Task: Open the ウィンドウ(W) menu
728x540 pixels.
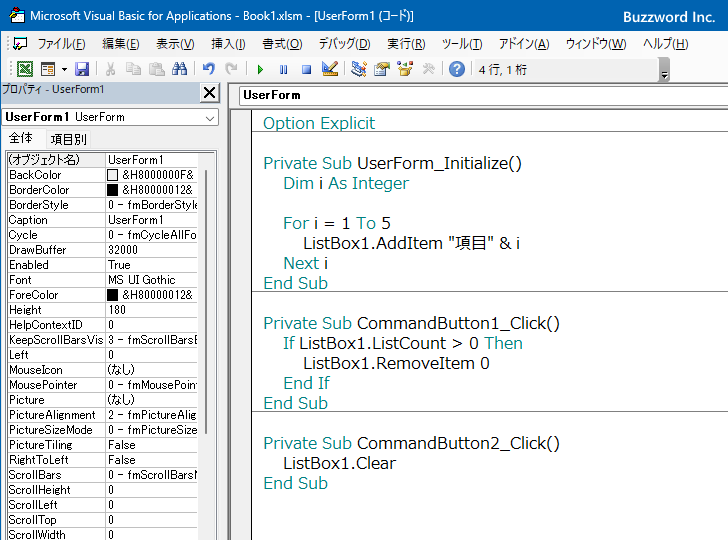Action: pyautogui.click(x=596, y=44)
